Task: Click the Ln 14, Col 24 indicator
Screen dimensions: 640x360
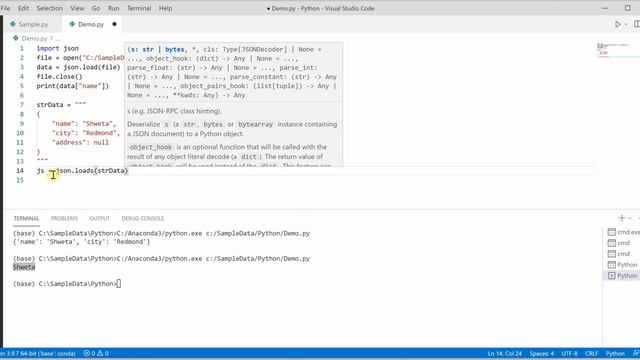Action: [504, 353]
